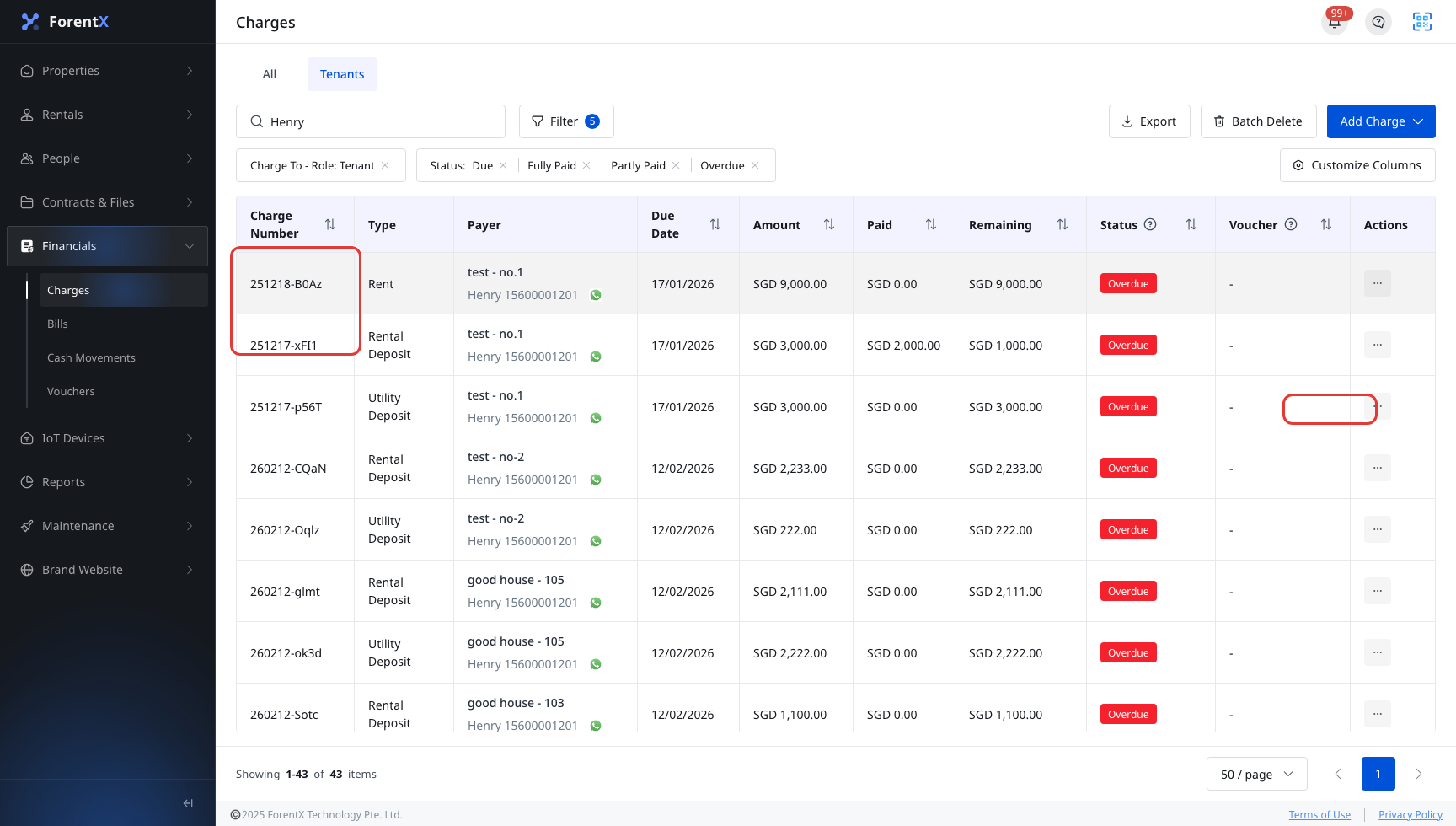This screenshot has width=1456, height=826.
Task: Switch to the All tab
Action: 270,74
